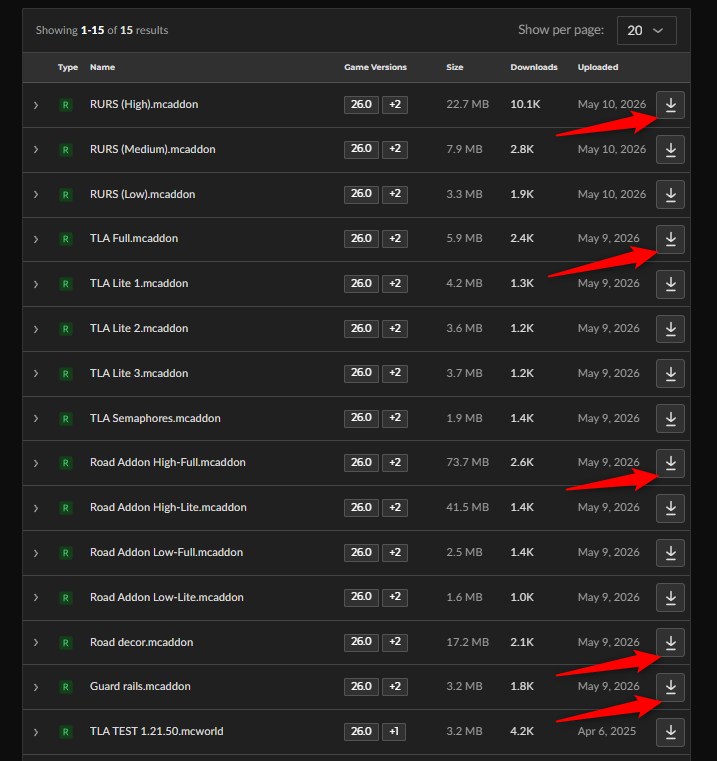Download RURS (High).mcaddon file

tap(670, 105)
